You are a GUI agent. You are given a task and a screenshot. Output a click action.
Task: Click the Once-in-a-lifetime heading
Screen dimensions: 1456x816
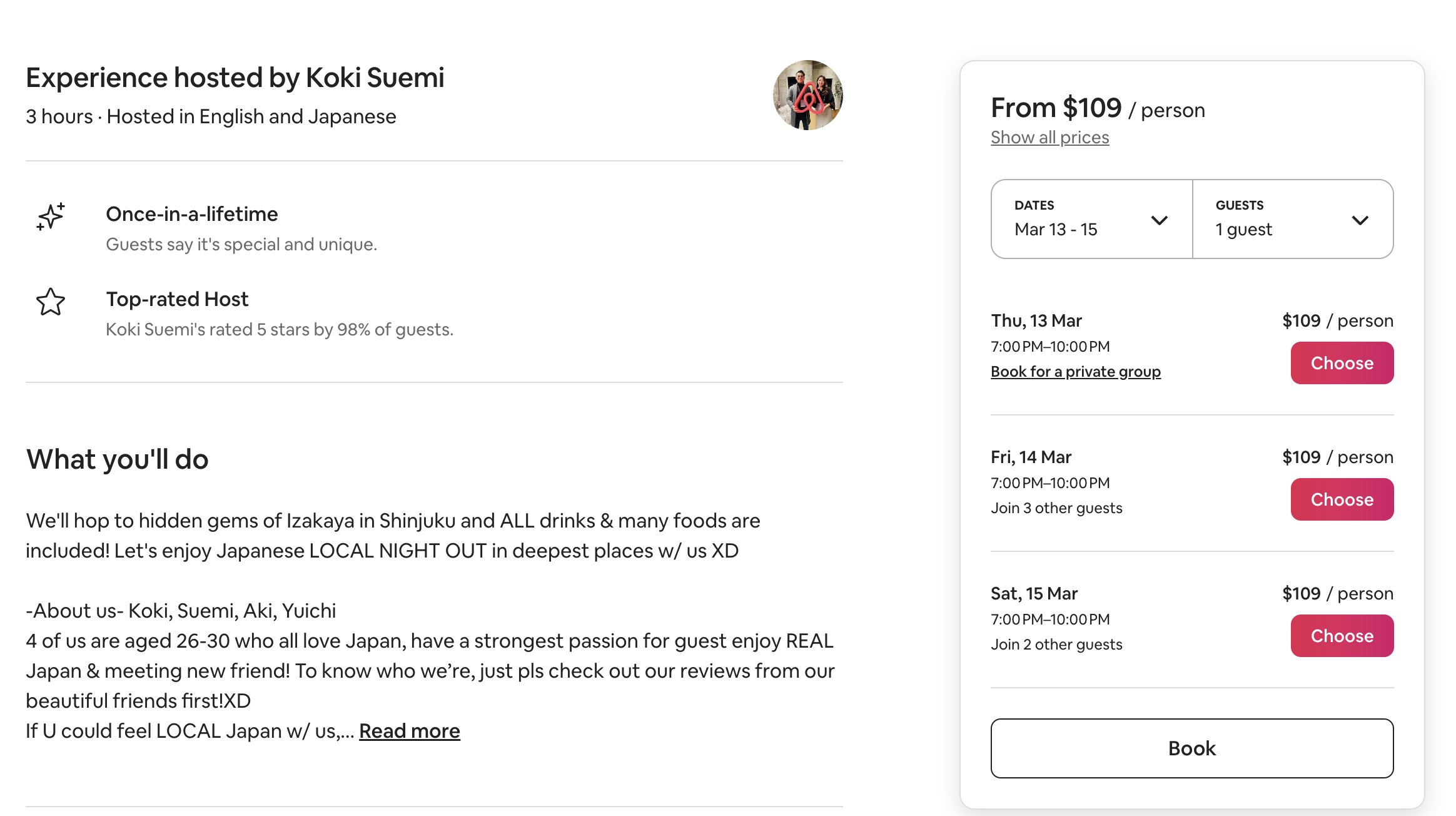[x=192, y=214]
